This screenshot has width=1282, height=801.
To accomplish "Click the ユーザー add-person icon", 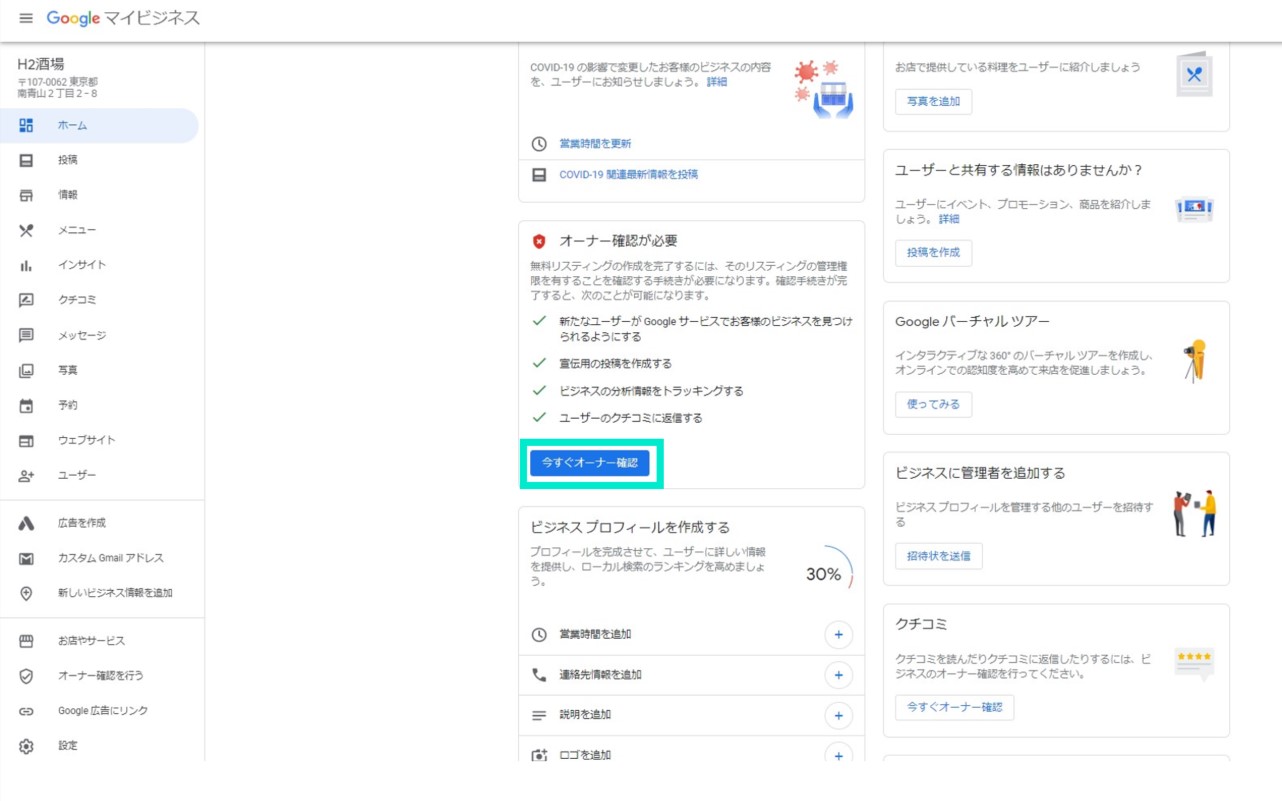I will 26,475.
